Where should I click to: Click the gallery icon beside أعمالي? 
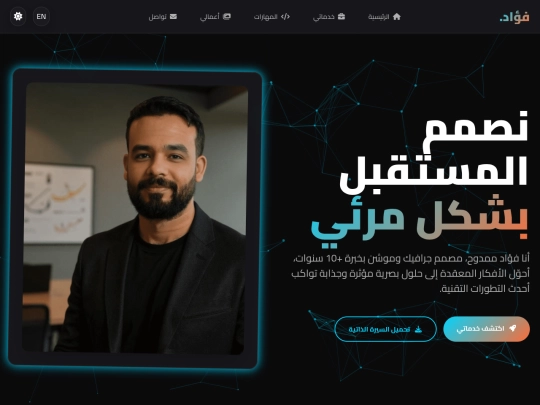click(227, 17)
